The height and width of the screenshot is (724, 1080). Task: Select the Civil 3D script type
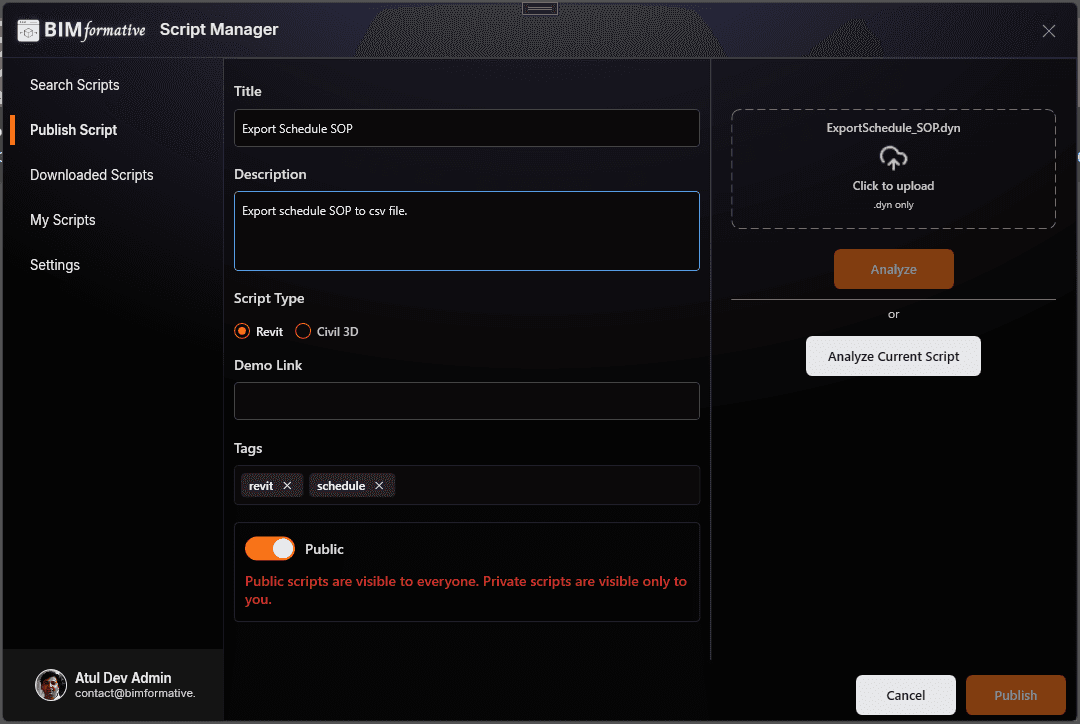(x=303, y=331)
